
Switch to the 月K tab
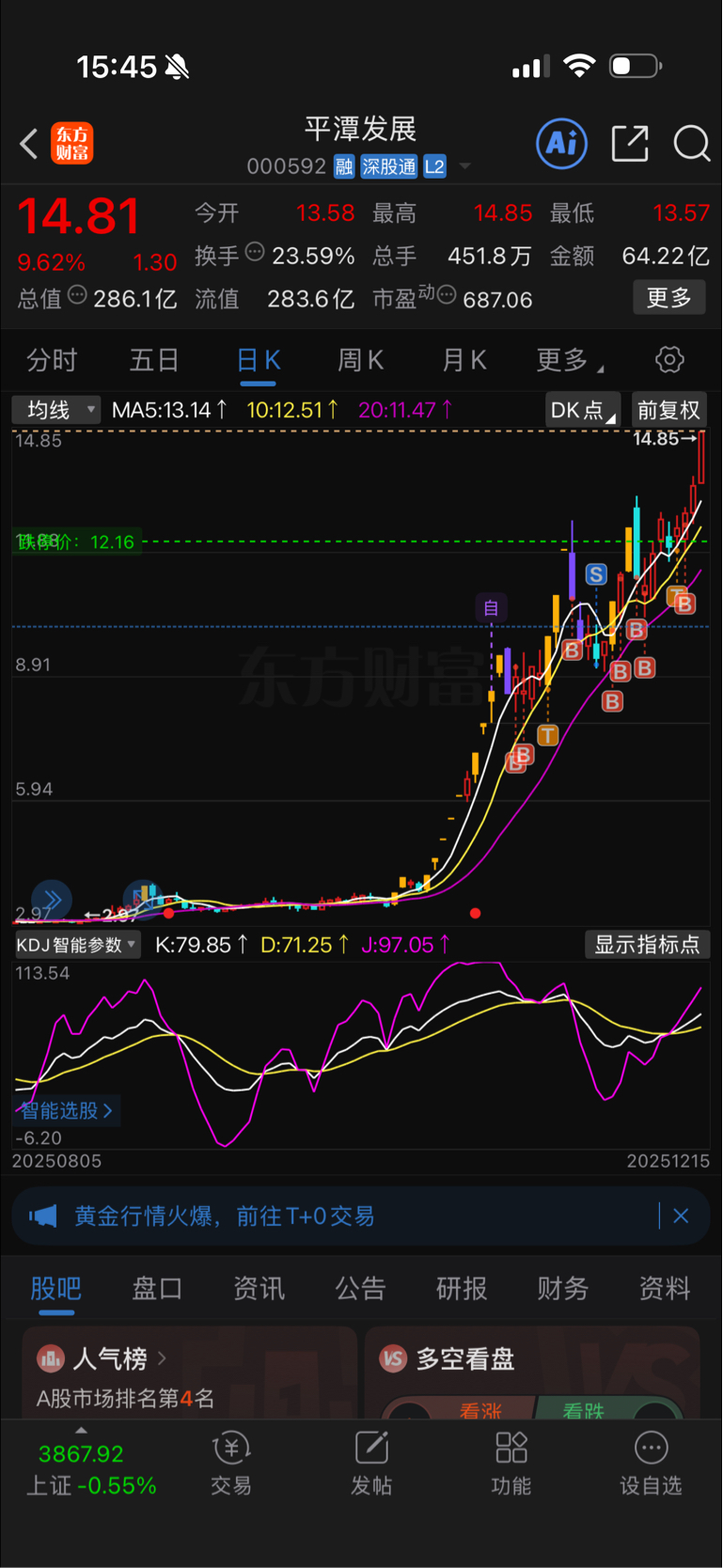[x=464, y=360]
